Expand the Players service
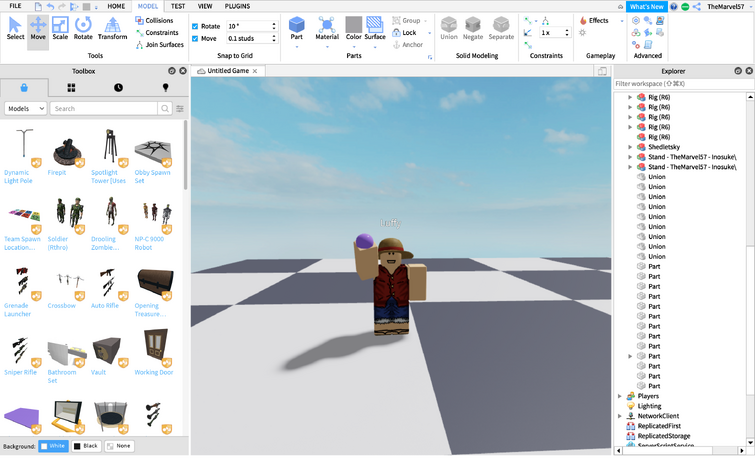Image resolution: width=755 pixels, height=472 pixels. (x=620, y=396)
